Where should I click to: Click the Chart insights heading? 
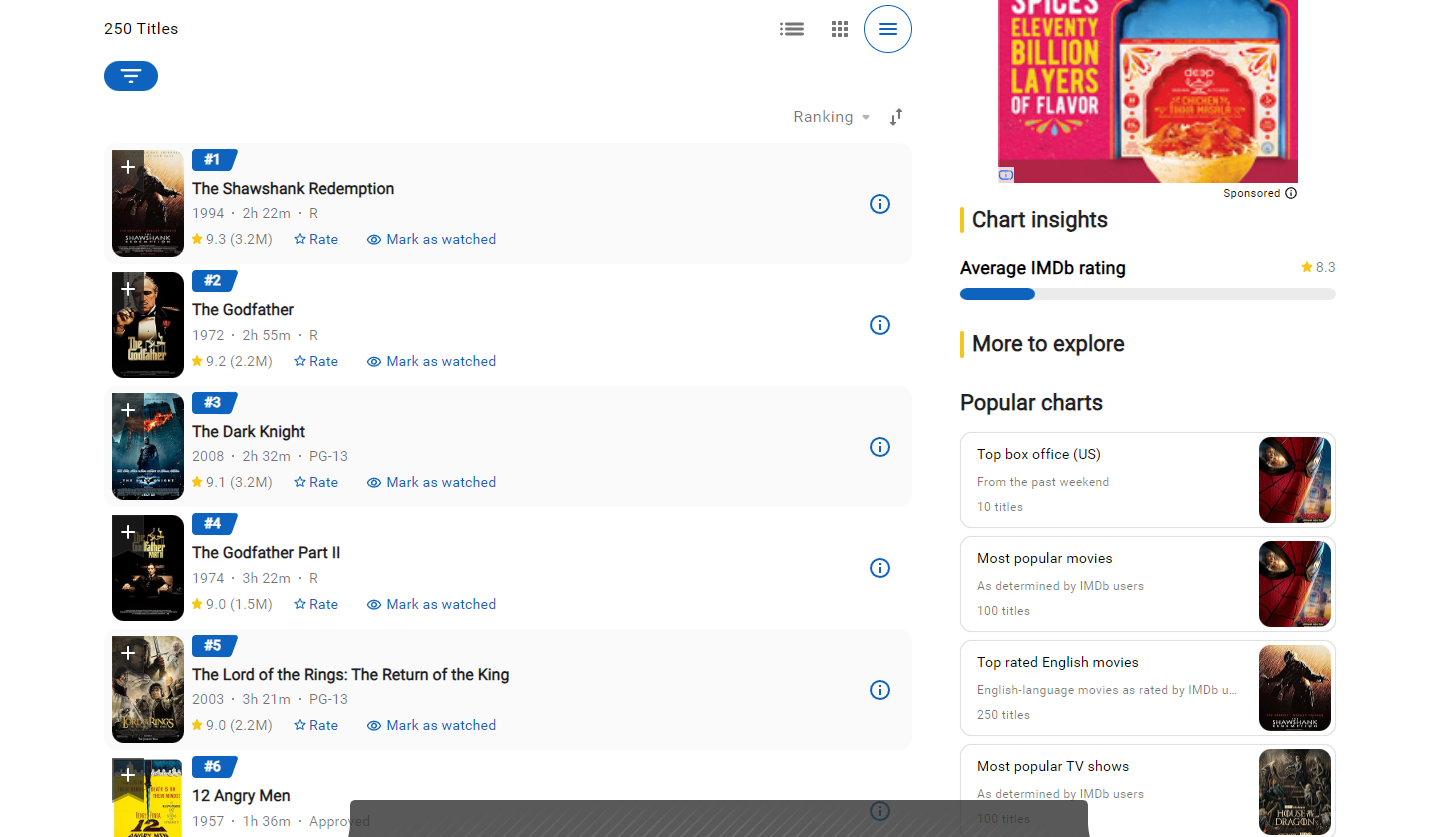tap(1040, 220)
